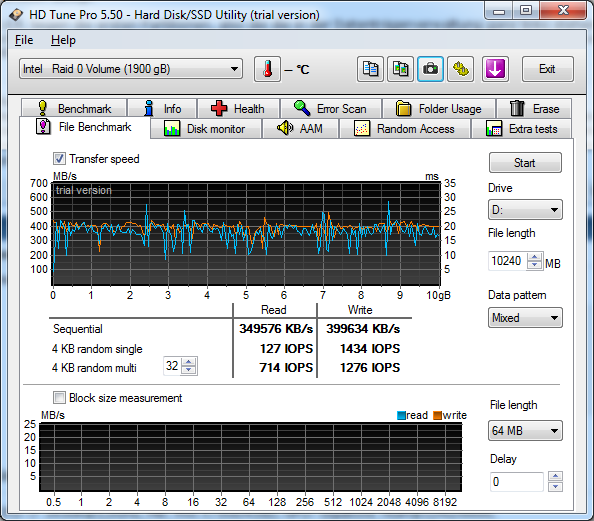Open the Random Access tab

coord(405,129)
